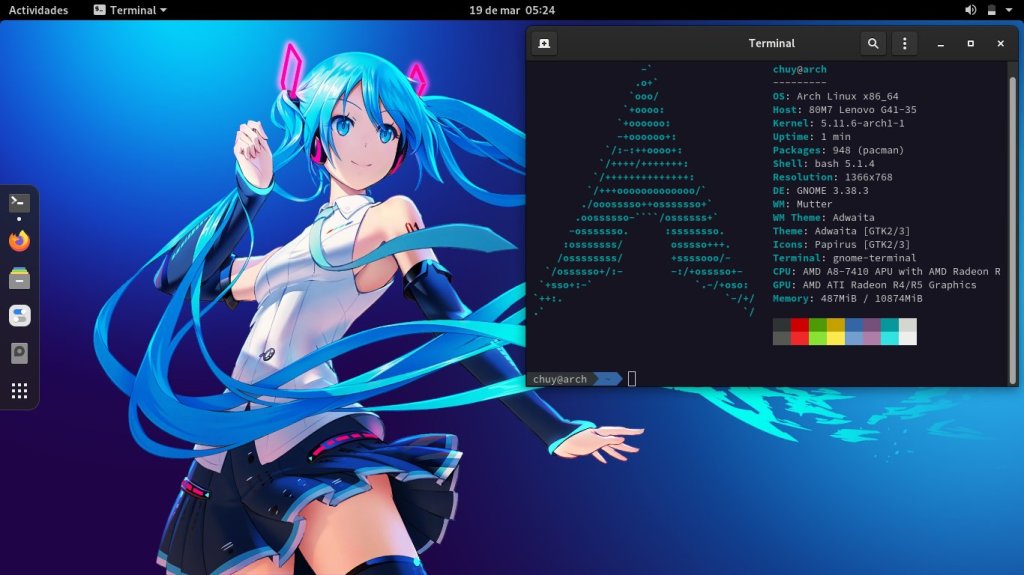Viewport: 1024px width, 575px height.
Task: Open the calendar from the clock date
Action: coord(511,10)
